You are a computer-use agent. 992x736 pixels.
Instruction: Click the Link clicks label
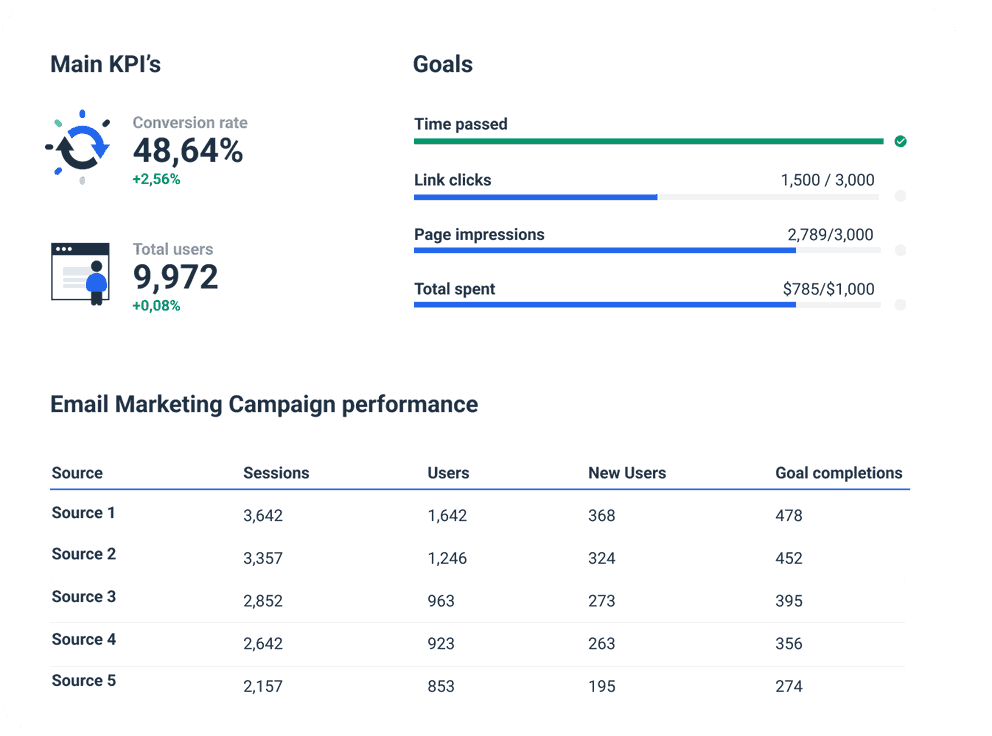452,180
